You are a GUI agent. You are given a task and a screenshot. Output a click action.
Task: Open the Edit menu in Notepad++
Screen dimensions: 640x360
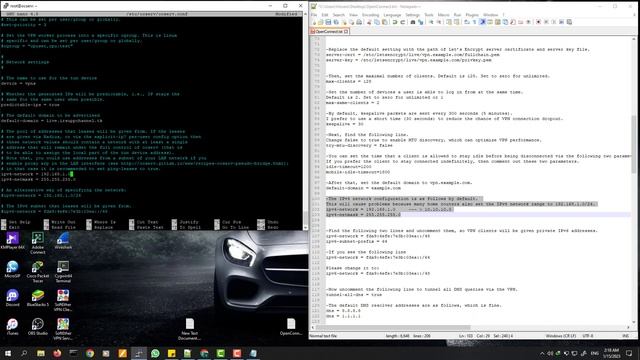(325, 15)
